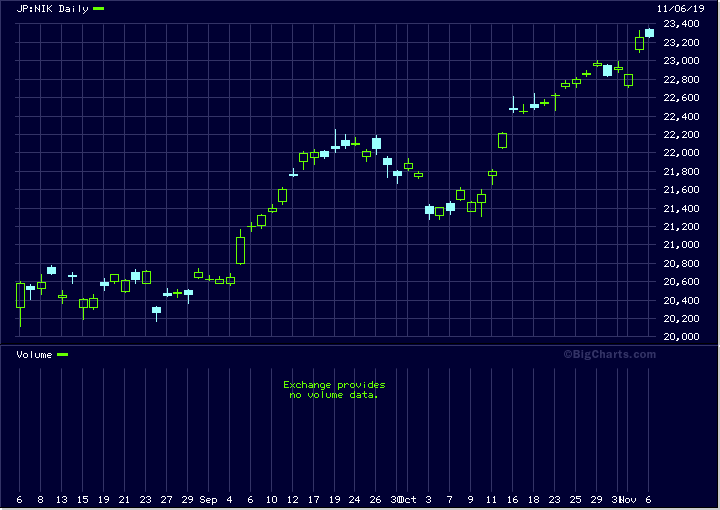The height and width of the screenshot is (510, 720).
Task: Click the "16" date axis label
Action: click(x=512, y=499)
